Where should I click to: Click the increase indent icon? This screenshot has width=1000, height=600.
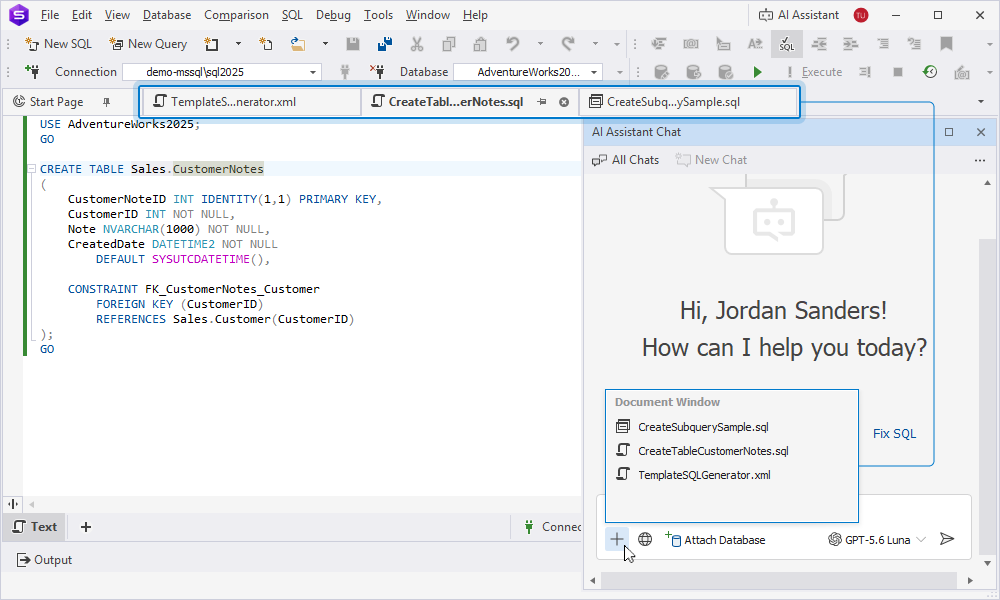tap(851, 44)
